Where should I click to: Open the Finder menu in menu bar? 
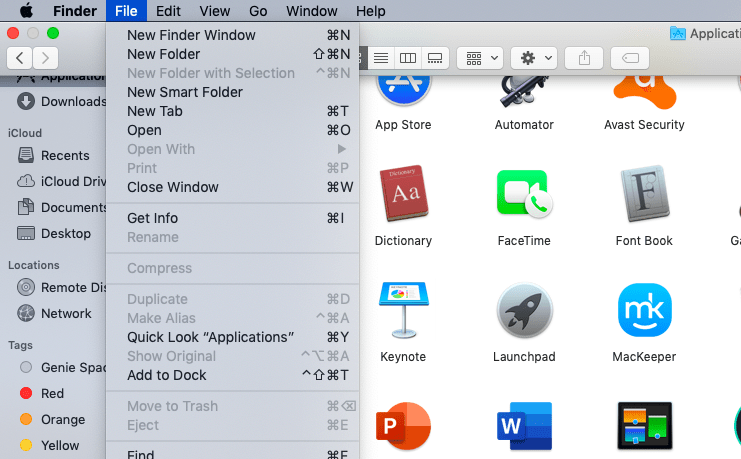(75, 10)
